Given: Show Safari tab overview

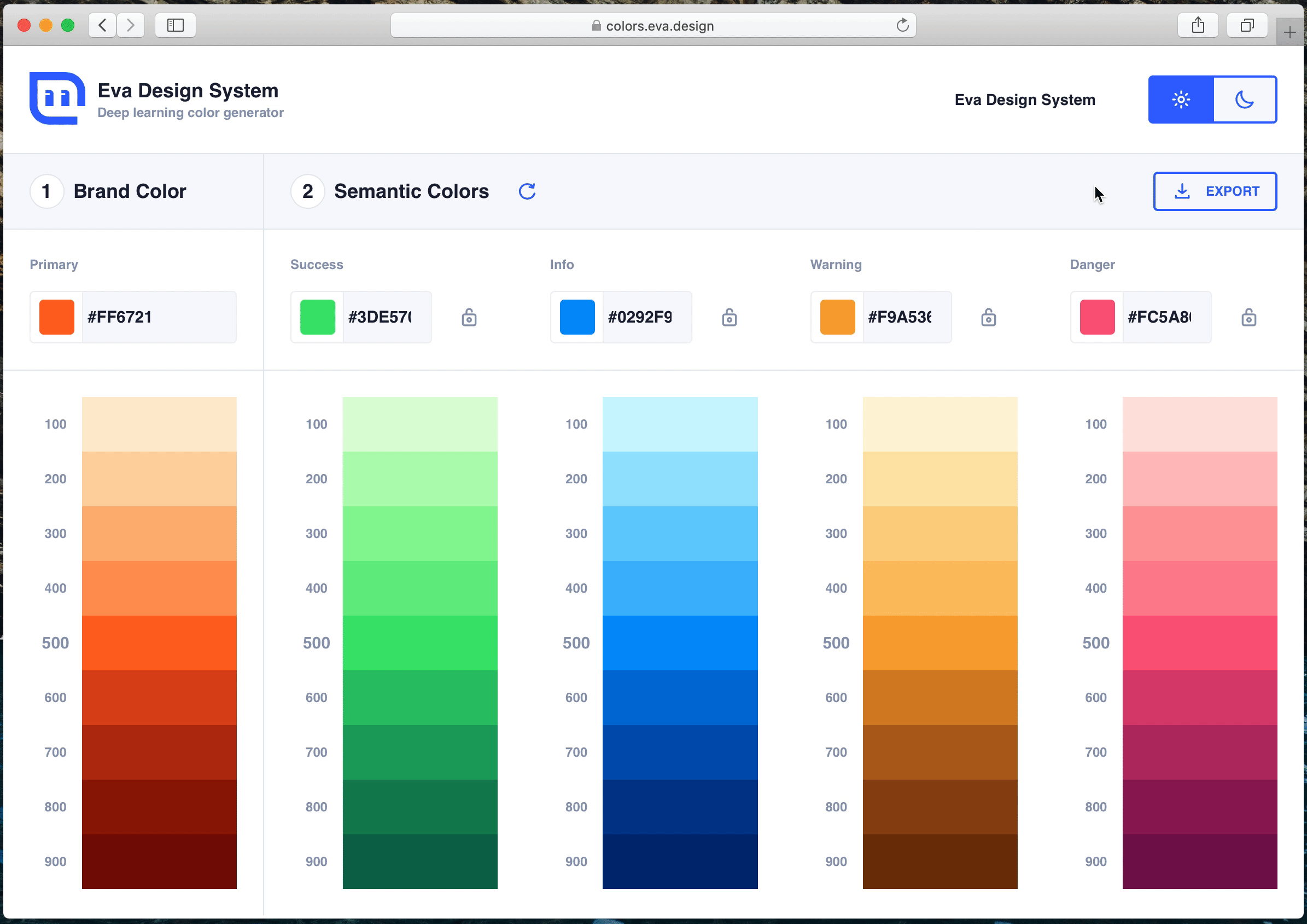Looking at the screenshot, I should click(1247, 25).
